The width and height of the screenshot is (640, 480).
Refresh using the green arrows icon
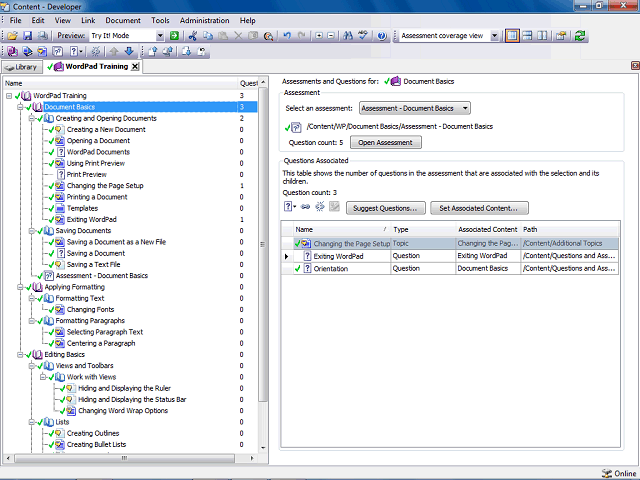click(x=580, y=36)
